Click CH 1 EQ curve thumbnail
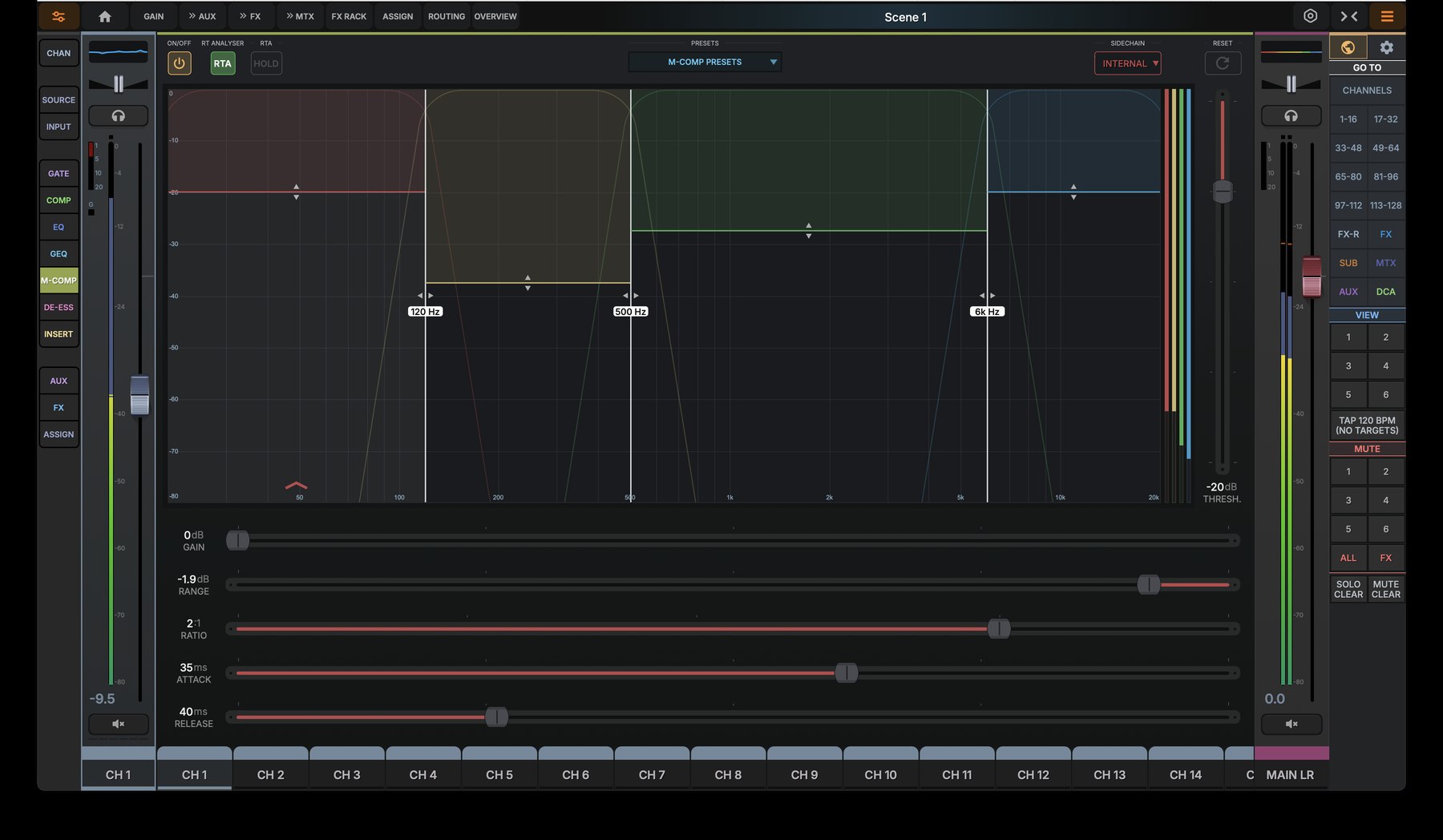This screenshot has width=1443, height=840. click(x=118, y=52)
